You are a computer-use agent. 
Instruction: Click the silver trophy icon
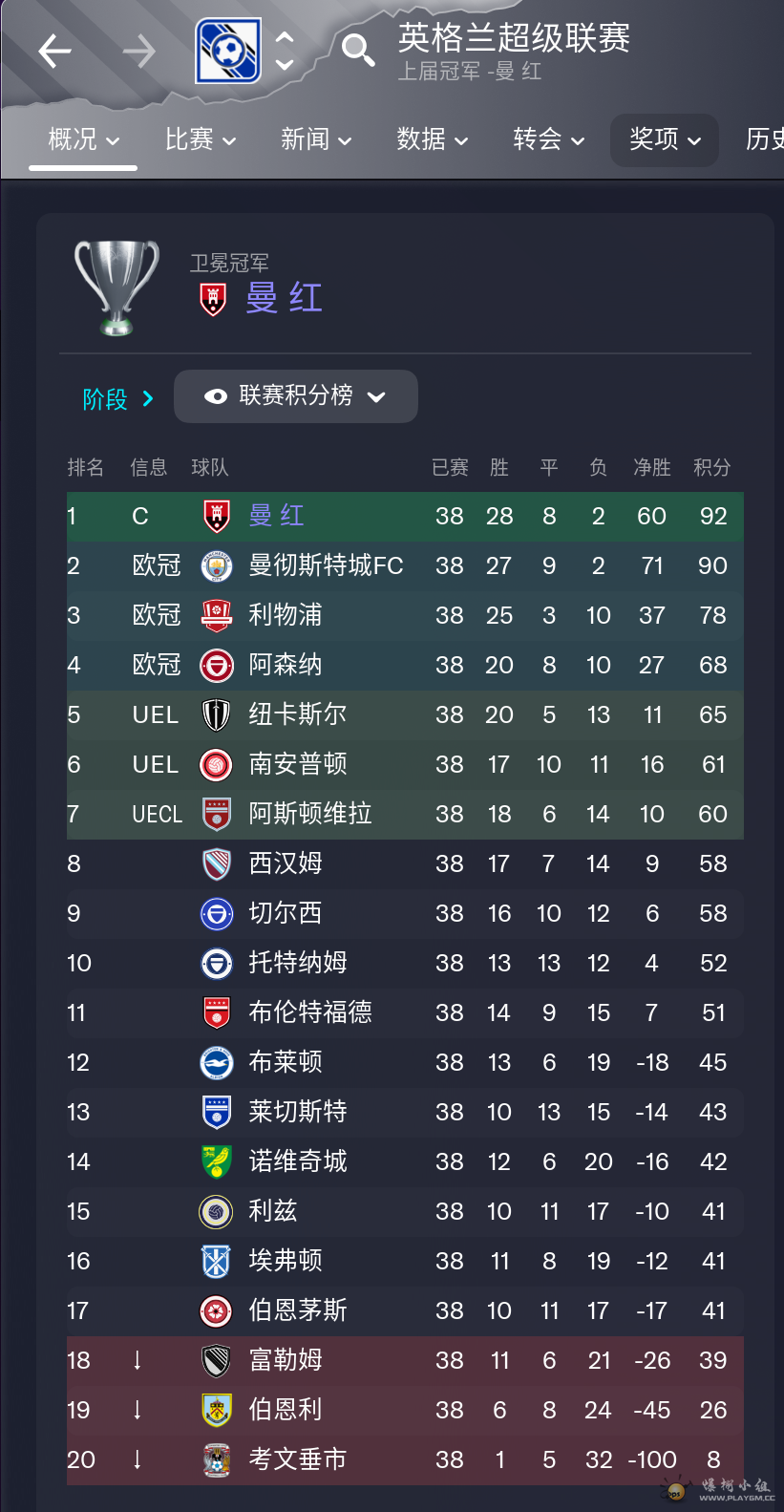point(117,287)
